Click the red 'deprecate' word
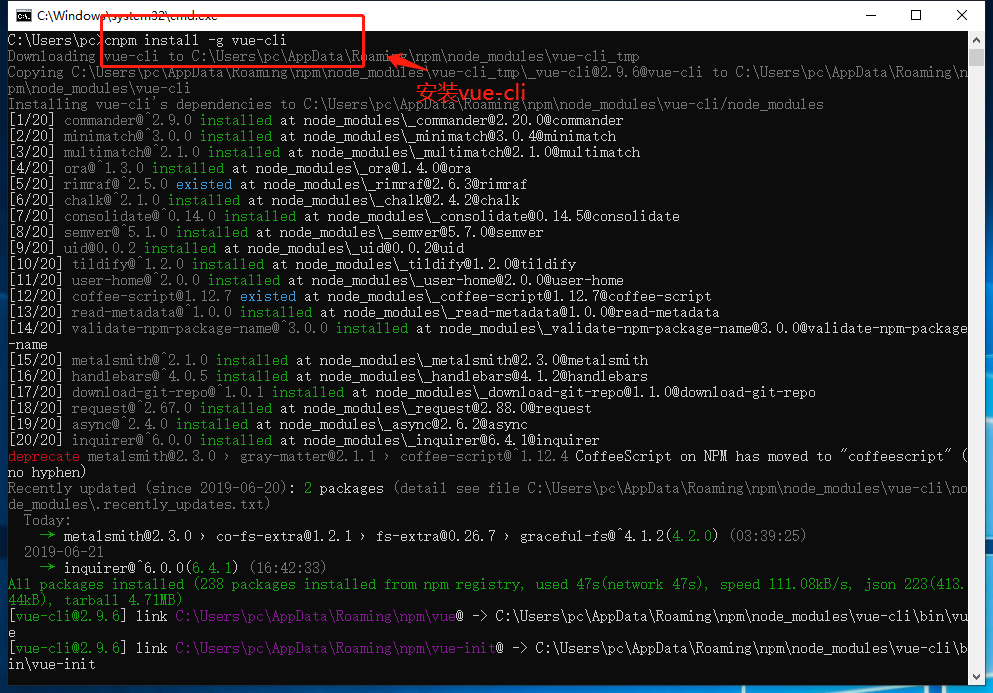The height and width of the screenshot is (693, 993). (x=44, y=457)
